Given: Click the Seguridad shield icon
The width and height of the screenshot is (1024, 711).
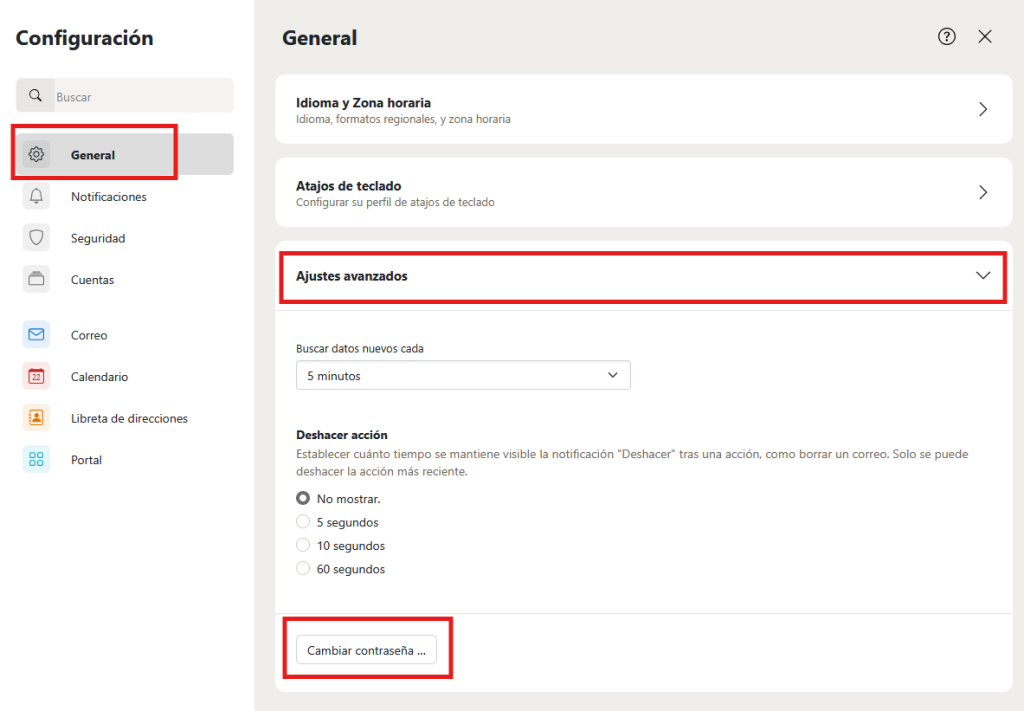Looking at the screenshot, I should click(37, 238).
